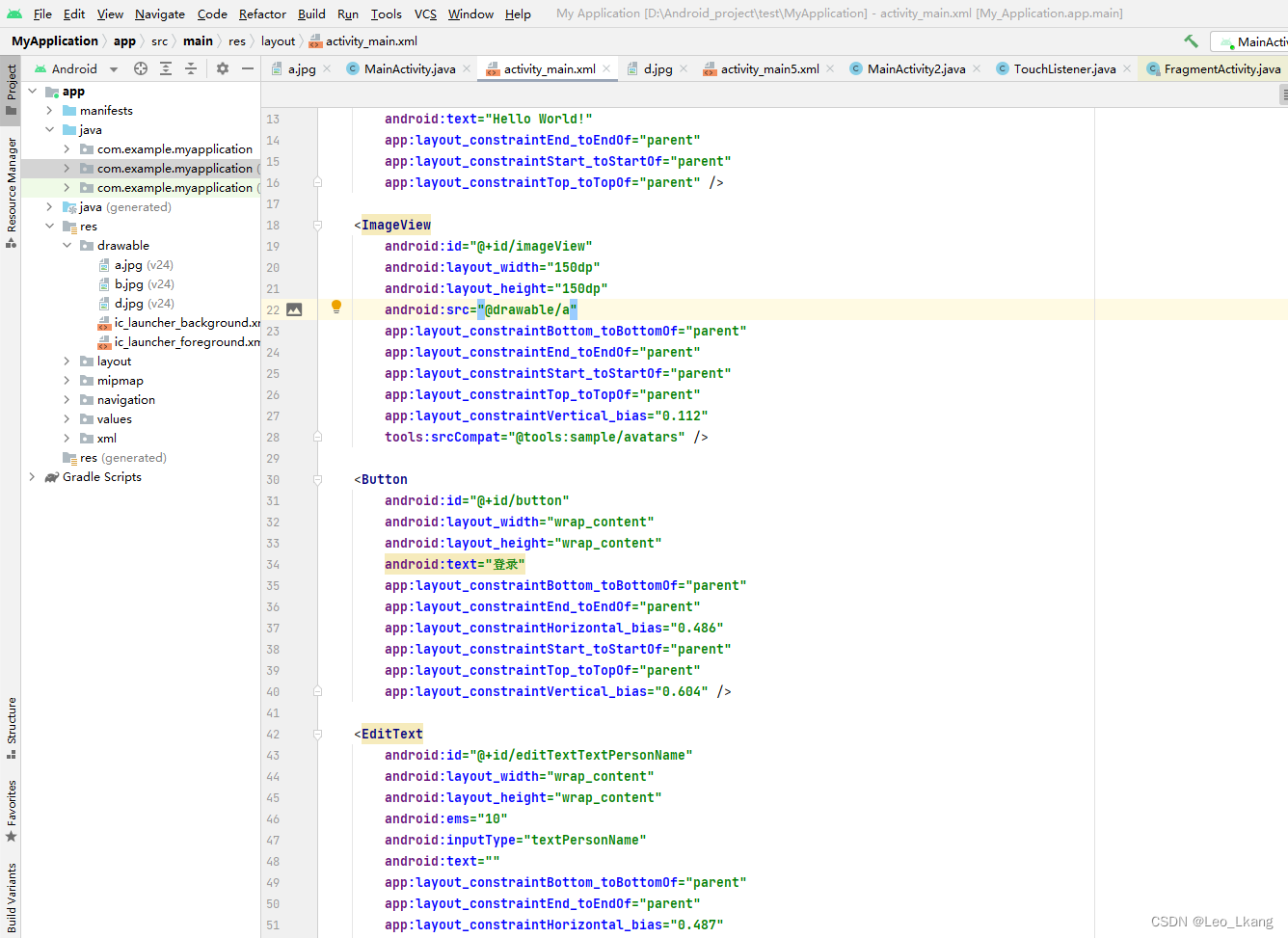Screen dimensions: 1288x938
Task: Click the Expand All icon in Project panel
Action: pyautogui.click(x=166, y=68)
